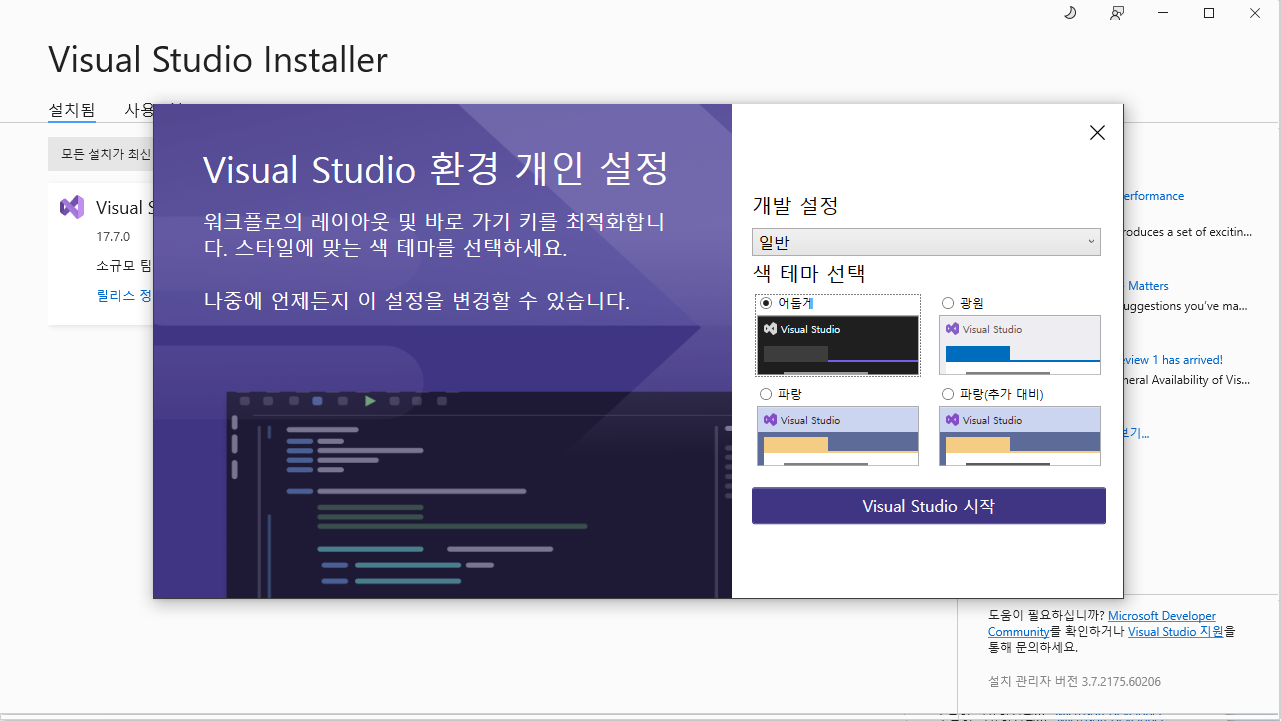Select the 어둡게 dark theme radio button

pyautogui.click(x=767, y=303)
